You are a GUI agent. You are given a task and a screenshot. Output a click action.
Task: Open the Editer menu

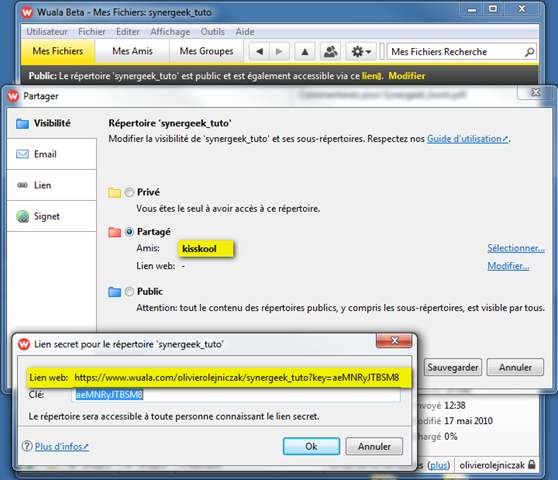128,32
